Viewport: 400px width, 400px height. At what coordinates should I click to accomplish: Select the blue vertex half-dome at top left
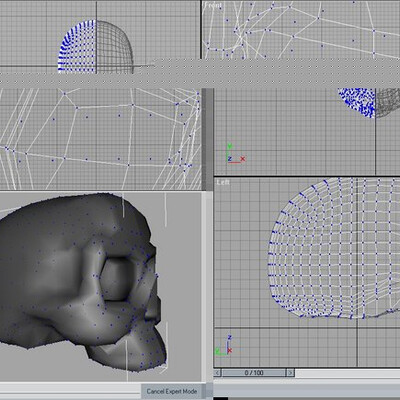[x=77, y=46]
